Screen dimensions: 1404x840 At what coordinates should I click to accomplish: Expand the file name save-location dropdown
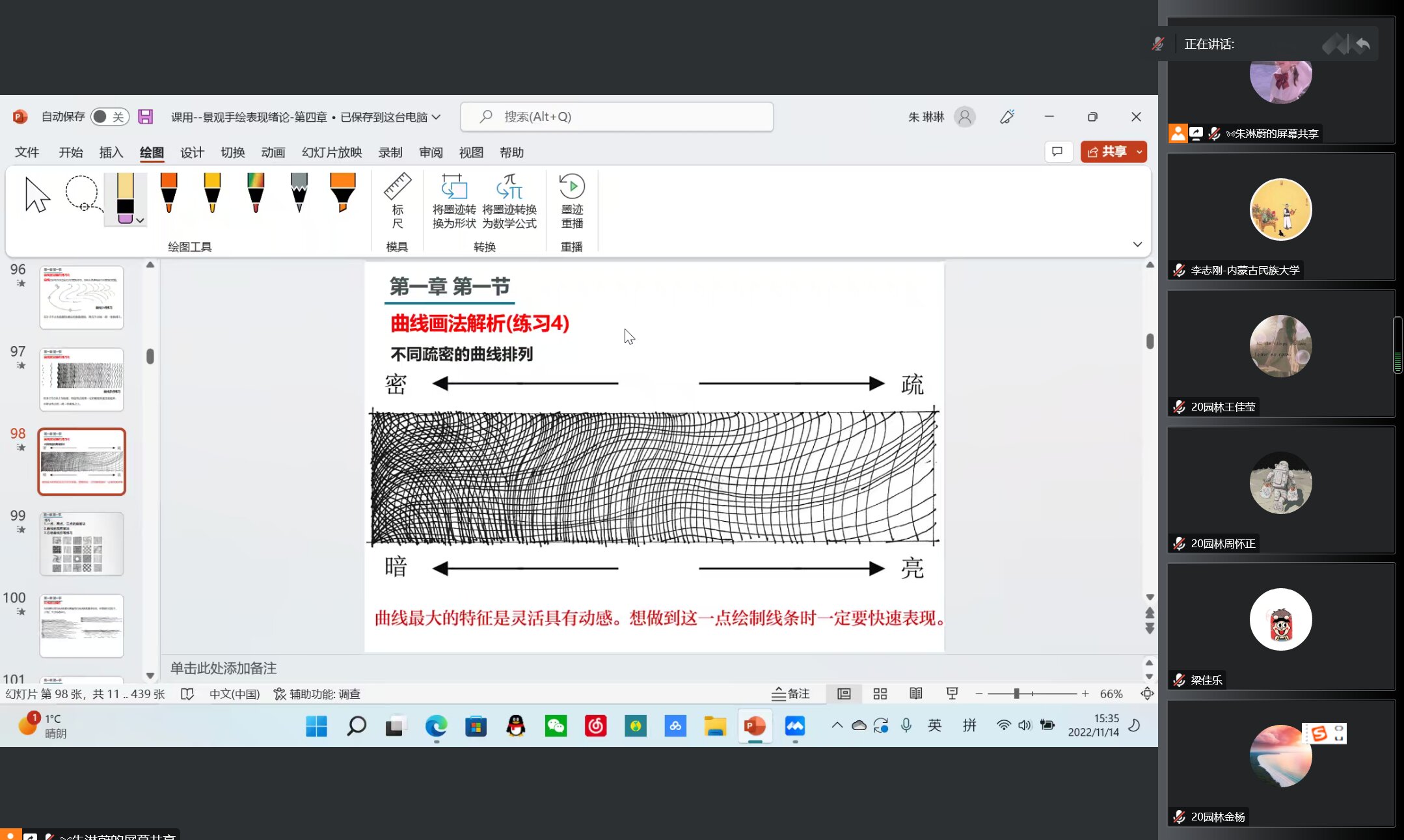point(437,117)
